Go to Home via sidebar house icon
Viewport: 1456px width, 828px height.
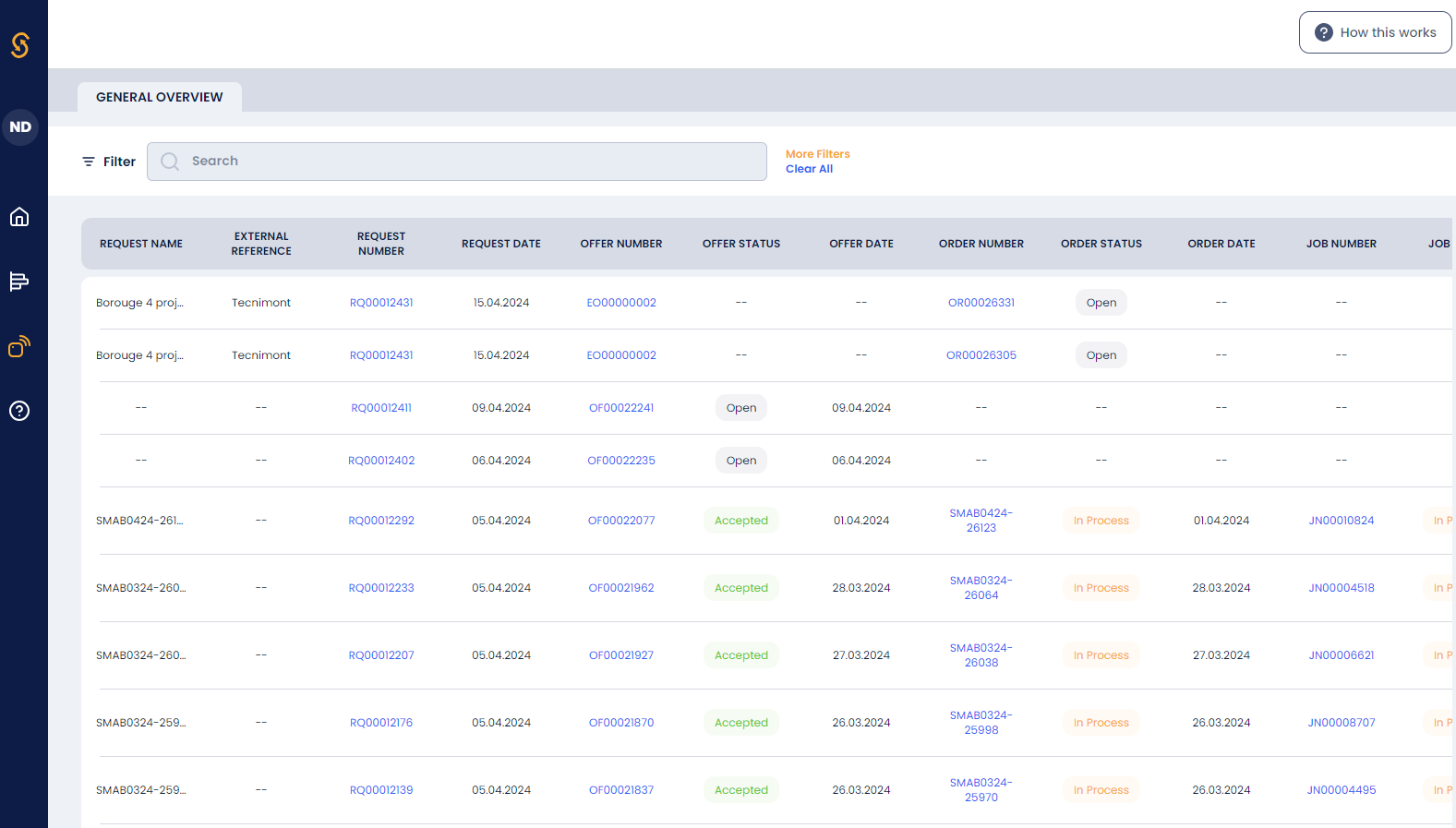(19, 217)
